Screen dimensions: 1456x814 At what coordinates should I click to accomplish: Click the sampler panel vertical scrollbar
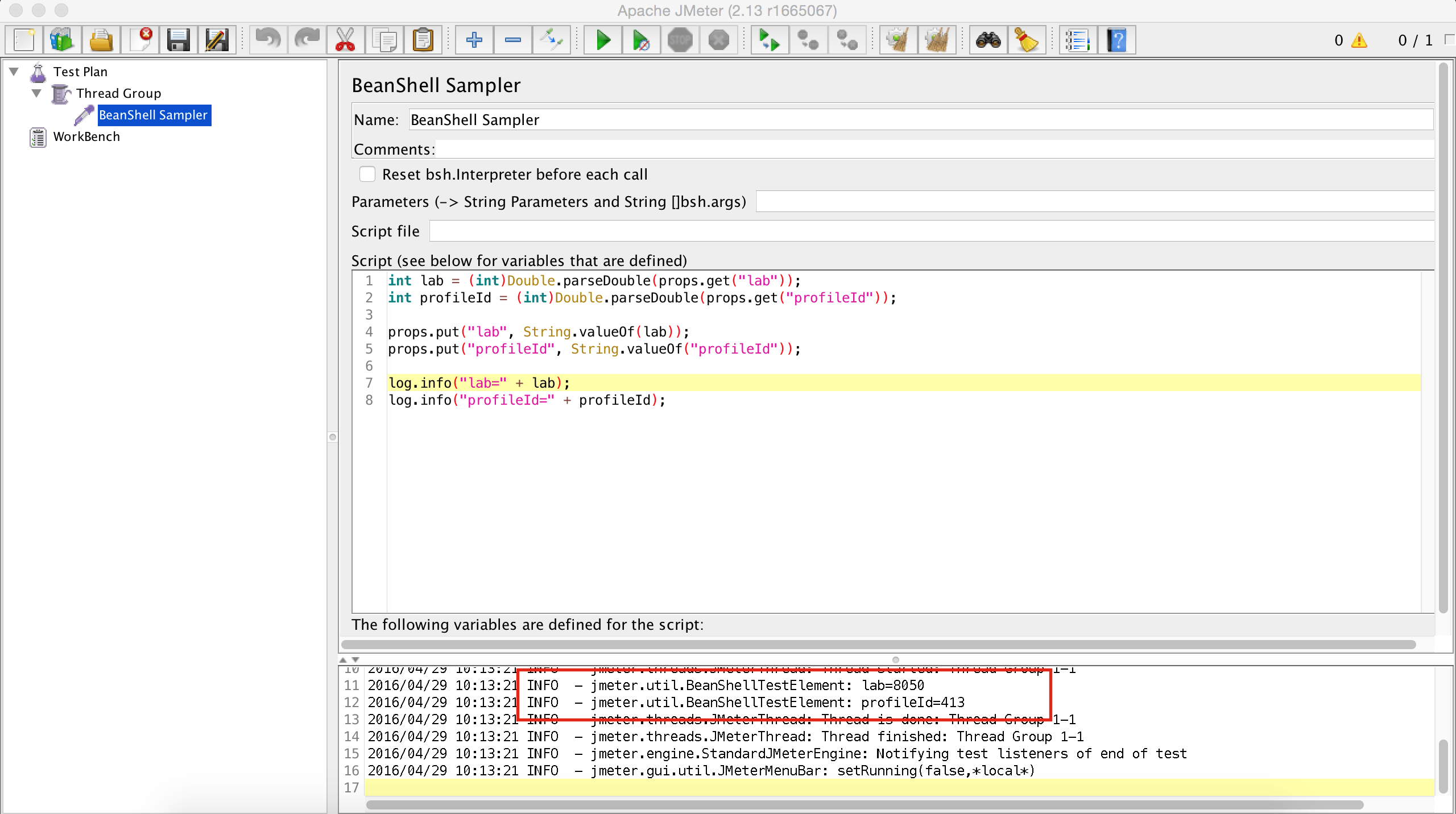pyautogui.click(x=1442, y=338)
